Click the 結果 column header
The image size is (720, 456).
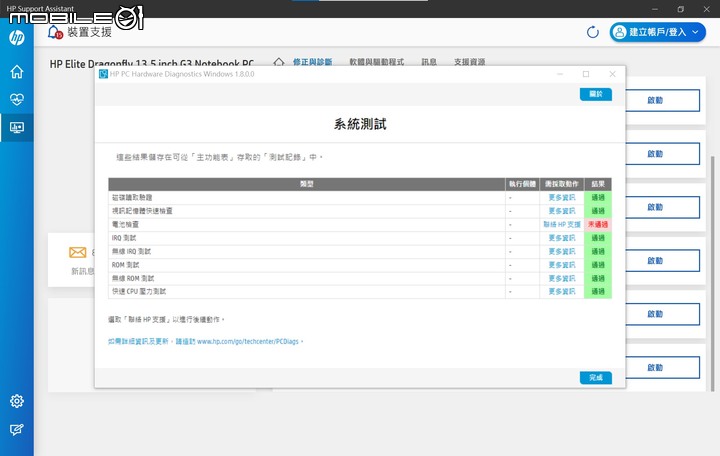tap(598, 184)
